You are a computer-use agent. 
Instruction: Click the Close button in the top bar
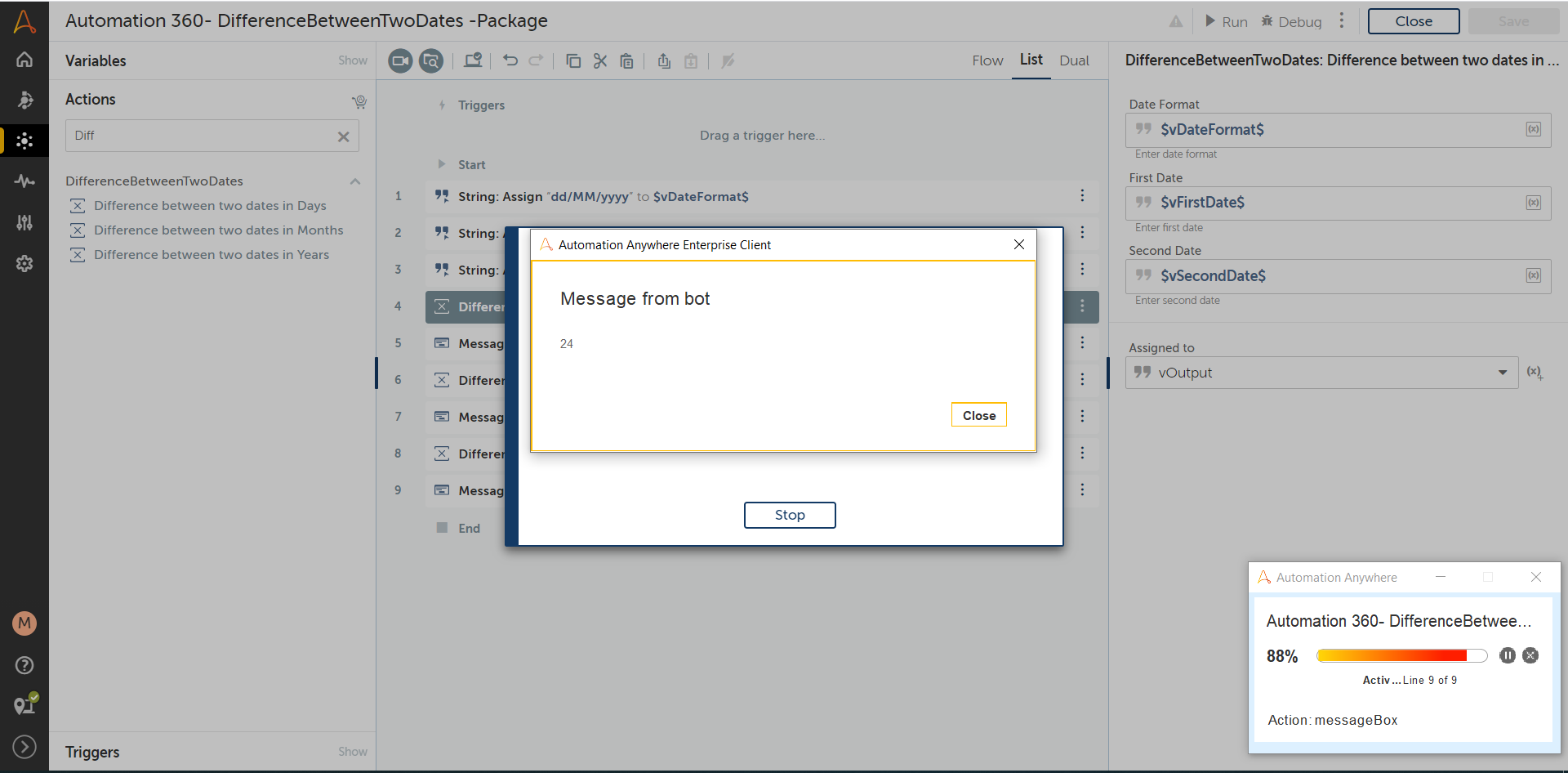coord(1414,21)
